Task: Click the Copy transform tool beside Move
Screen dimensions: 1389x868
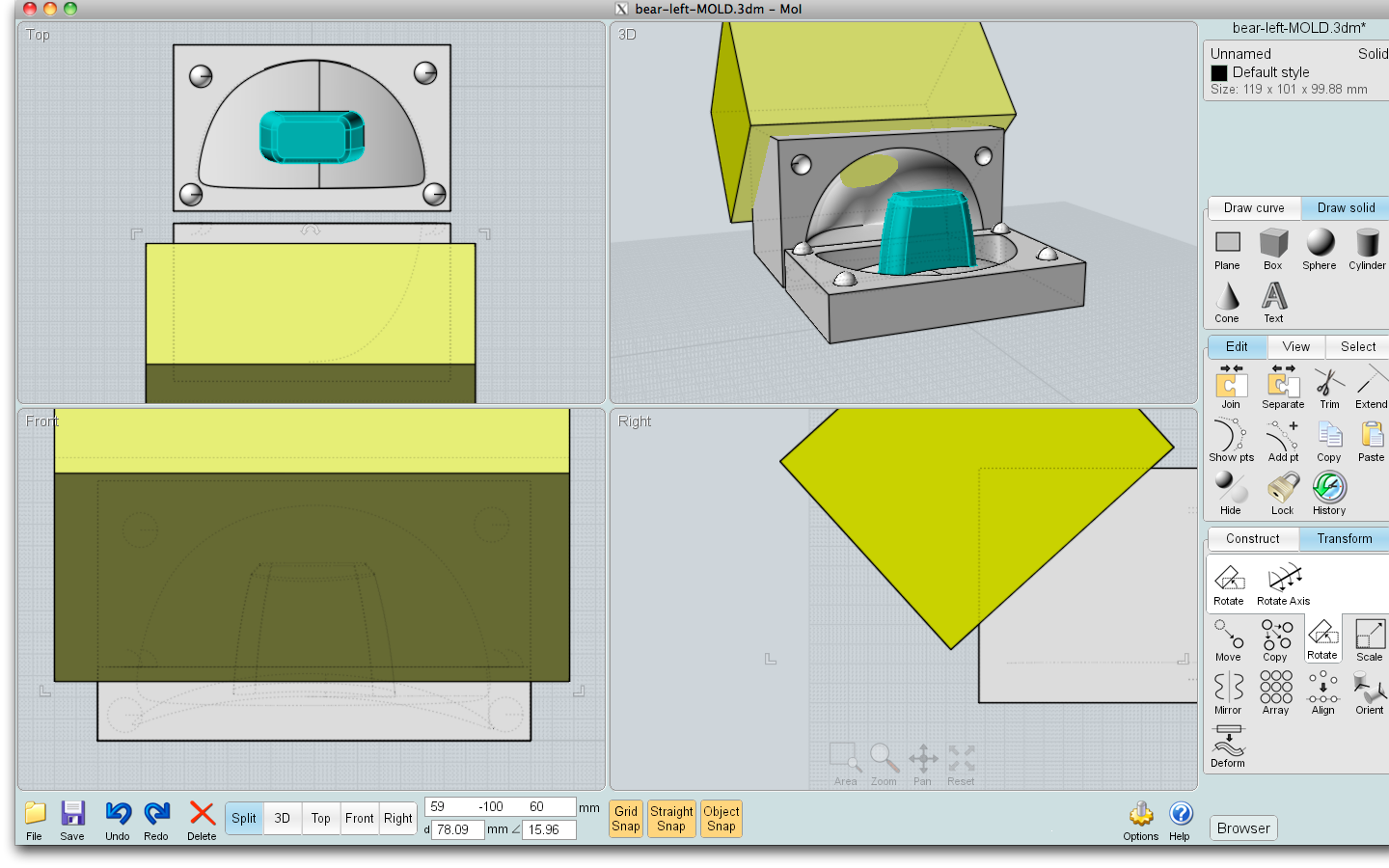Action: pos(1275,640)
